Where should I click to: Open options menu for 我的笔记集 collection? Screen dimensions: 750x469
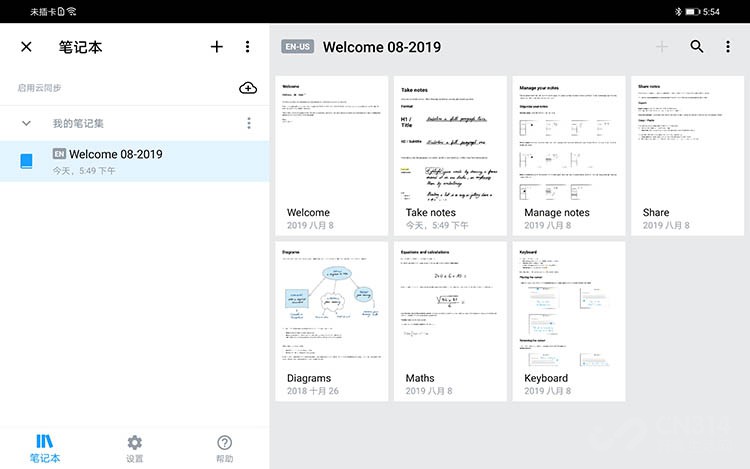(249, 123)
